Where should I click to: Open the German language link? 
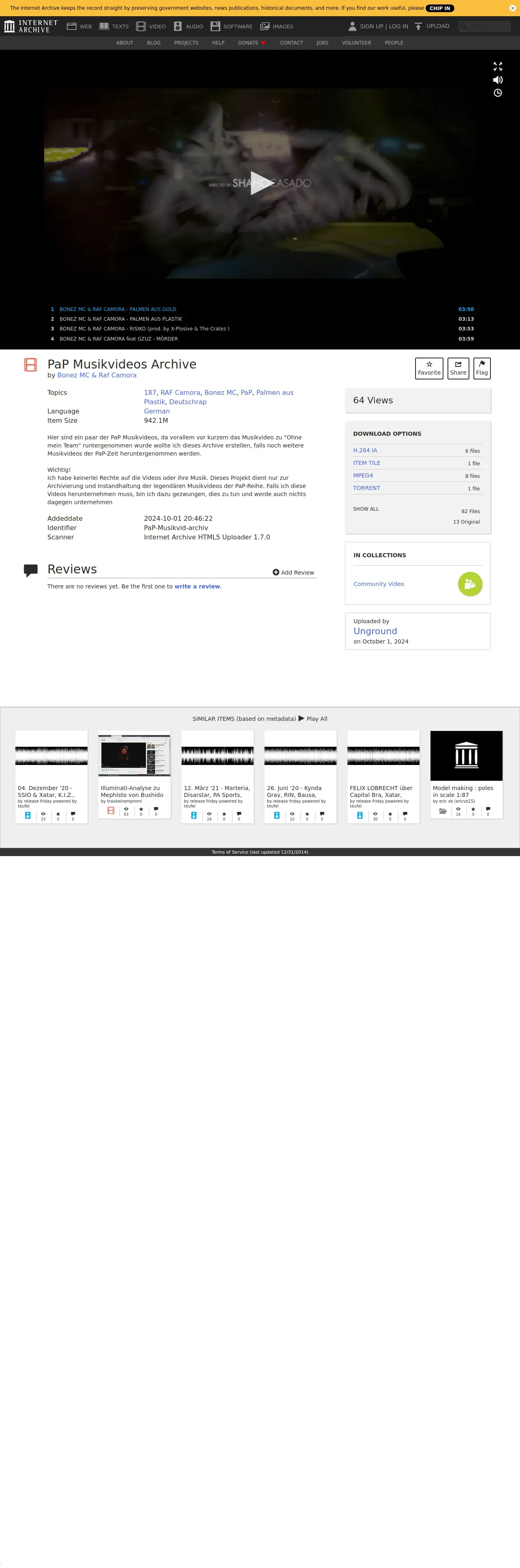pyautogui.click(x=156, y=411)
